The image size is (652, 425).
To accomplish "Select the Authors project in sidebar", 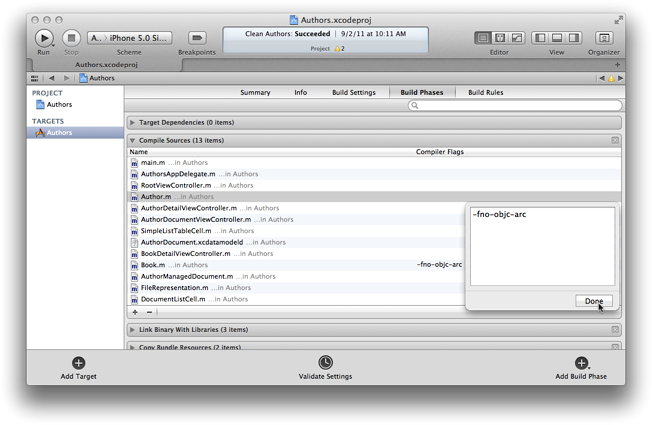I will [x=58, y=104].
